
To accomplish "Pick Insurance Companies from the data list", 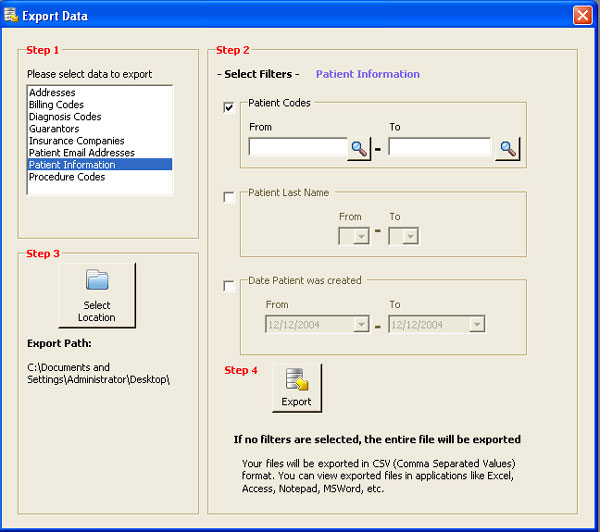I will click(x=76, y=141).
